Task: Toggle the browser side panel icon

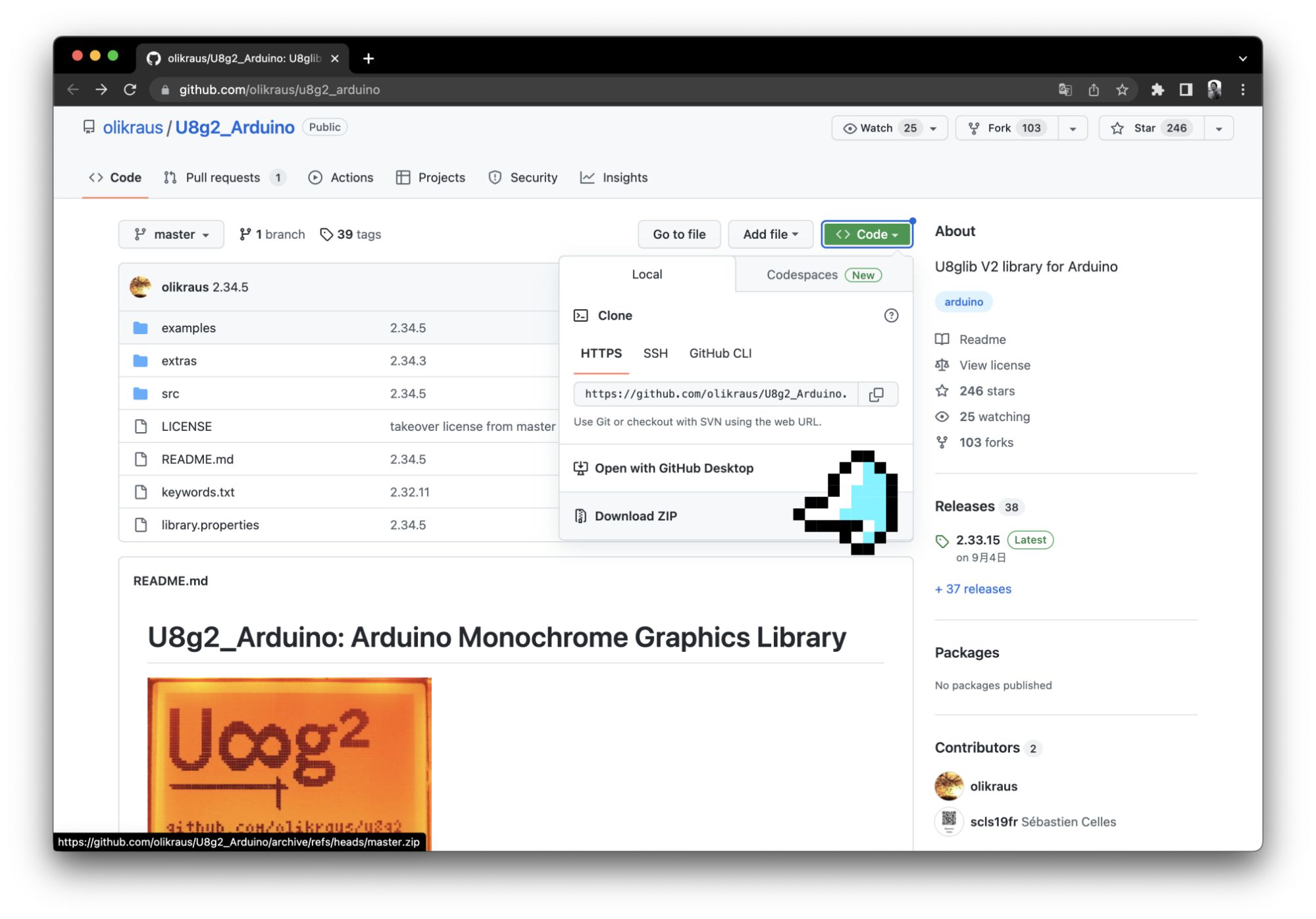Action: click(x=1186, y=90)
